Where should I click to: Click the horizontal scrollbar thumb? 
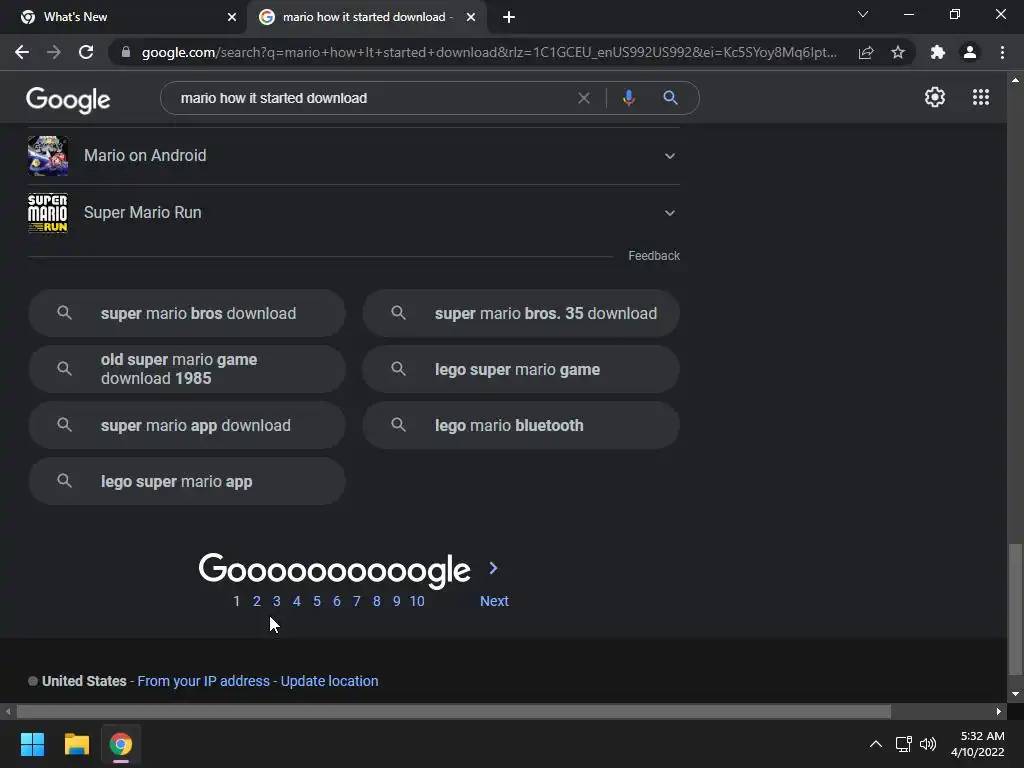pyautogui.click(x=454, y=712)
